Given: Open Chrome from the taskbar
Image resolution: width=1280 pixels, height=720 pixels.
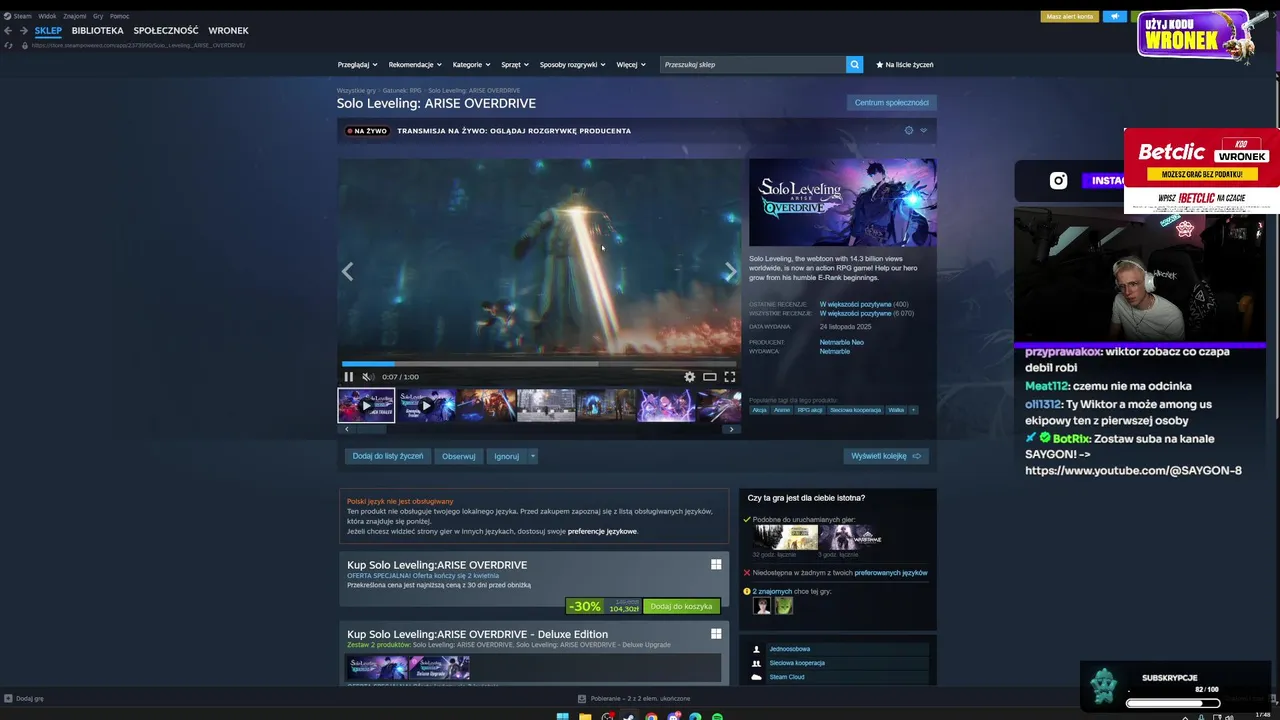Looking at the screenshot, I should pos(651,716).
